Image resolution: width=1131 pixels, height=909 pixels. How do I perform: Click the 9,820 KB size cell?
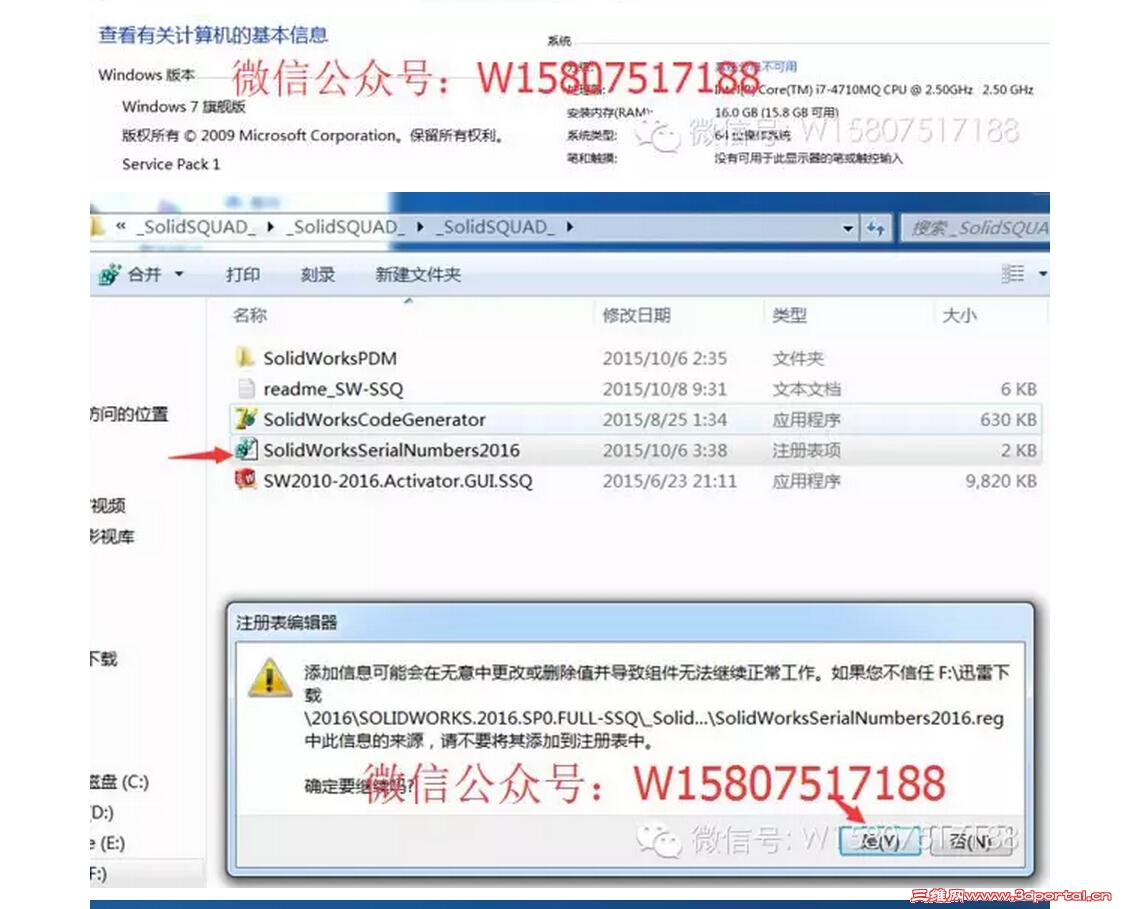point(1001,481)
